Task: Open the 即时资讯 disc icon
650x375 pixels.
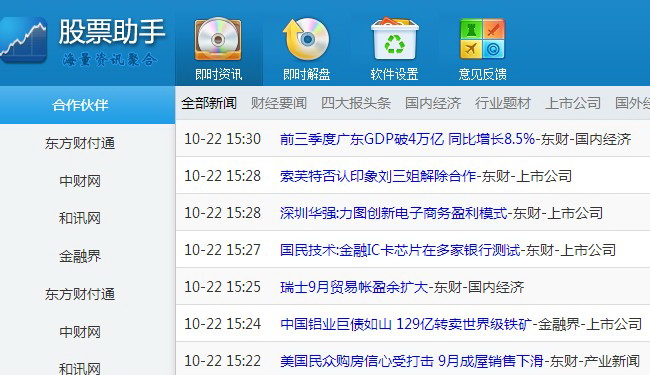Action: point(218,39)
